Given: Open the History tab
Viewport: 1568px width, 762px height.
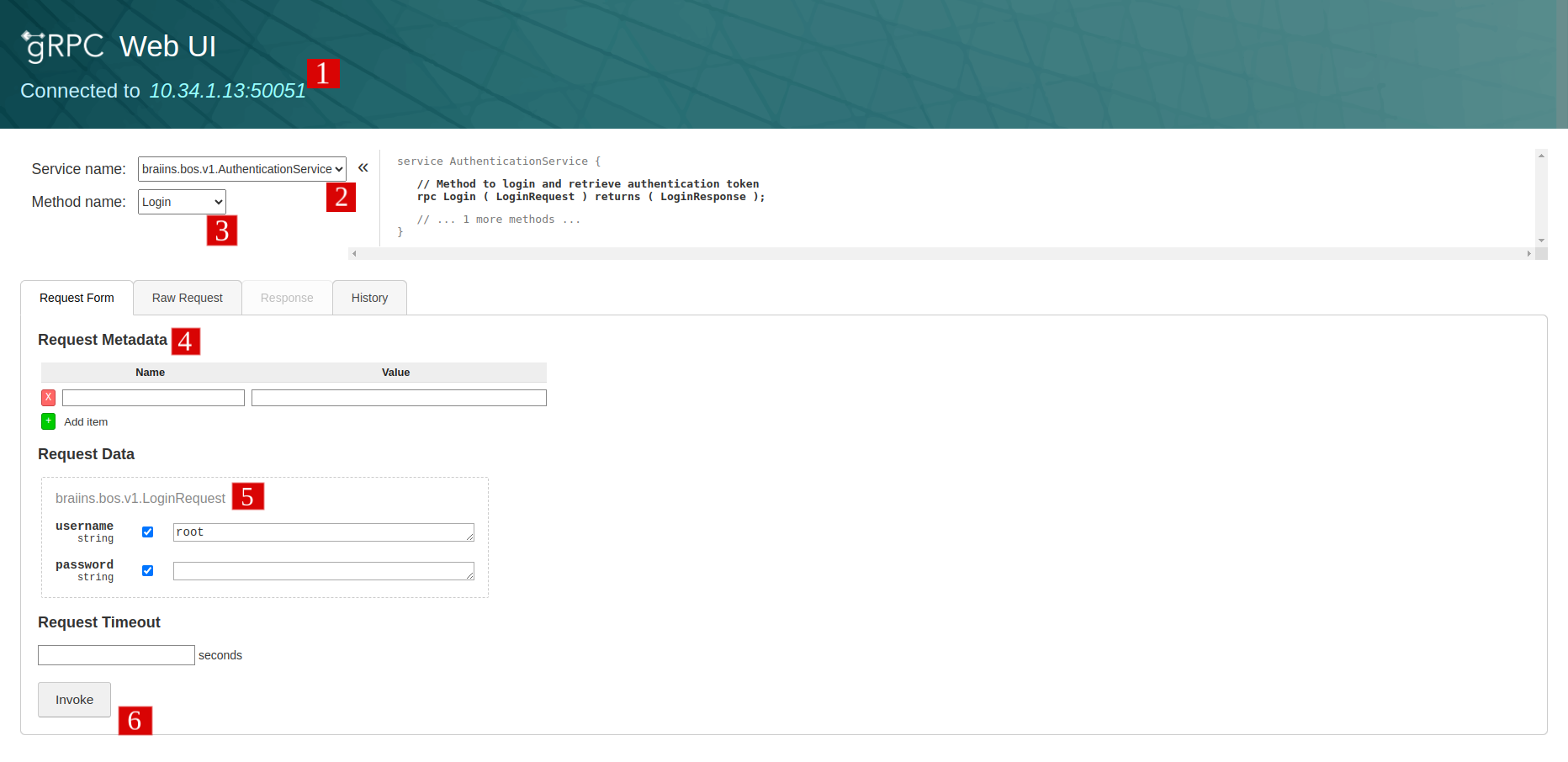Looking at the screenshot, I should [x=370, y=298].
